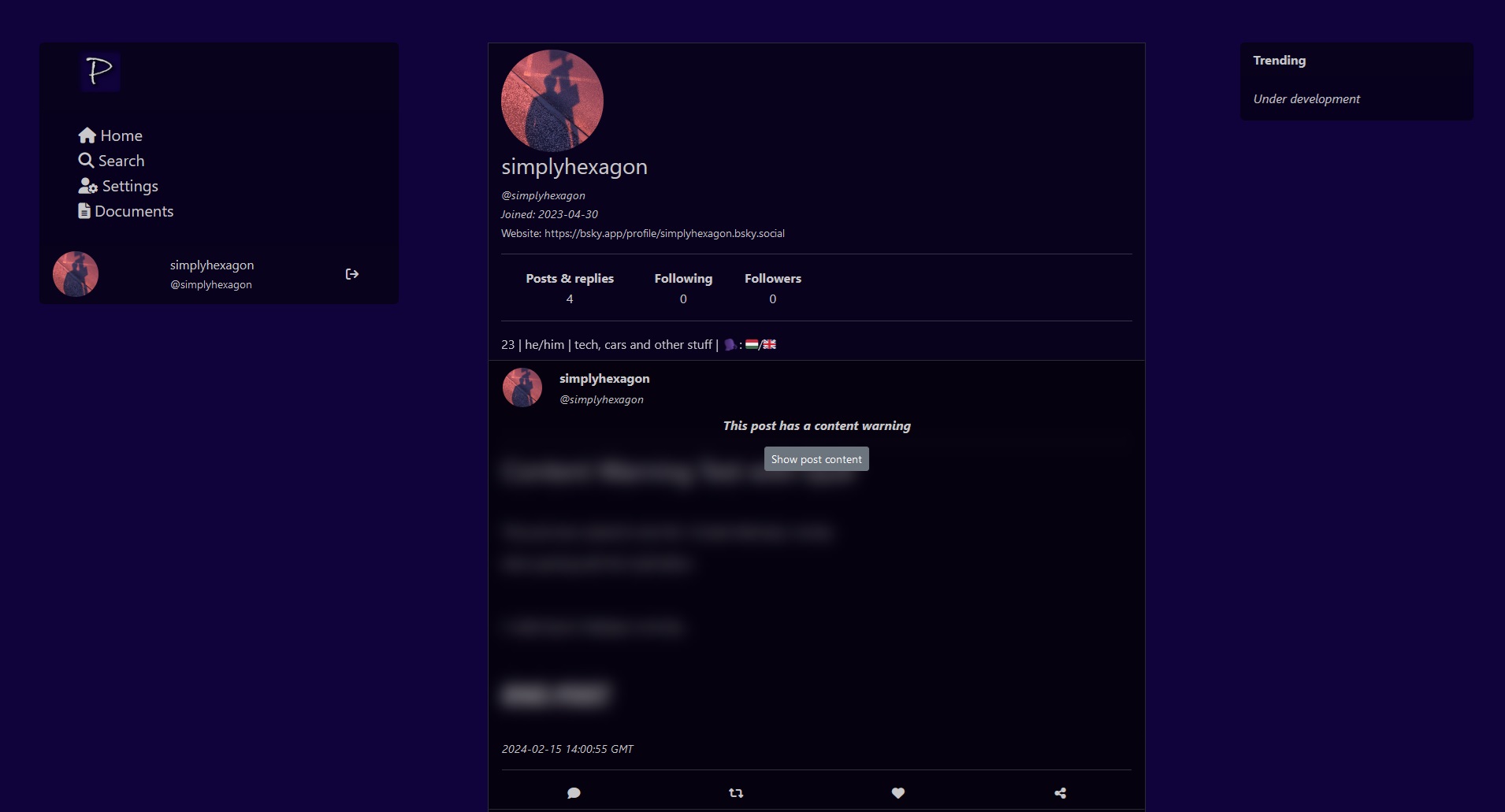Screen dimensions: 1505x812
Task: Open the bsky.app website link
Action: point(663,234)
